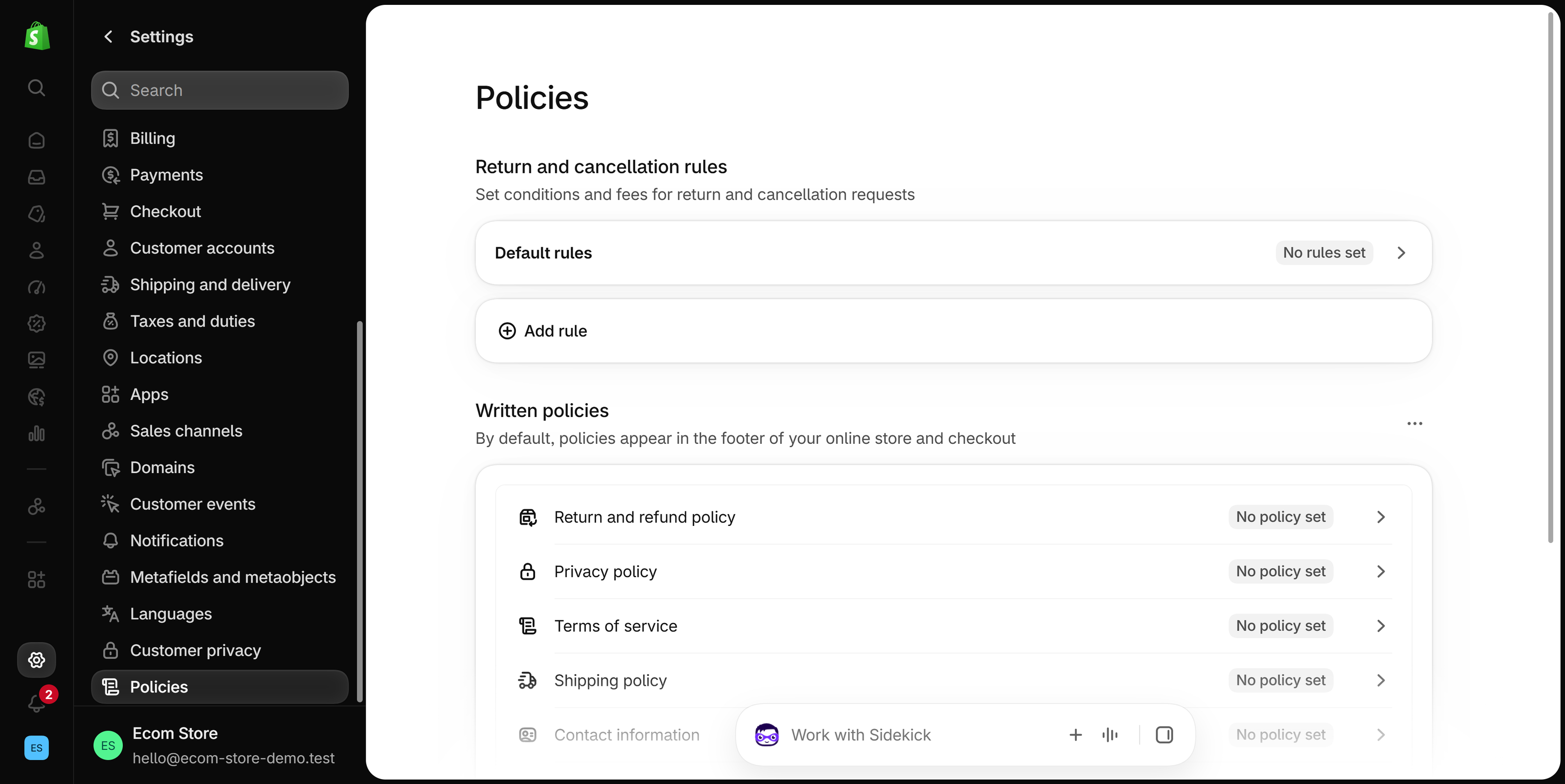Screen dimensions: 1565x784
Task: Click the Settings gear icon in rail
Action: pyautogui.click(x=37, y=659)
